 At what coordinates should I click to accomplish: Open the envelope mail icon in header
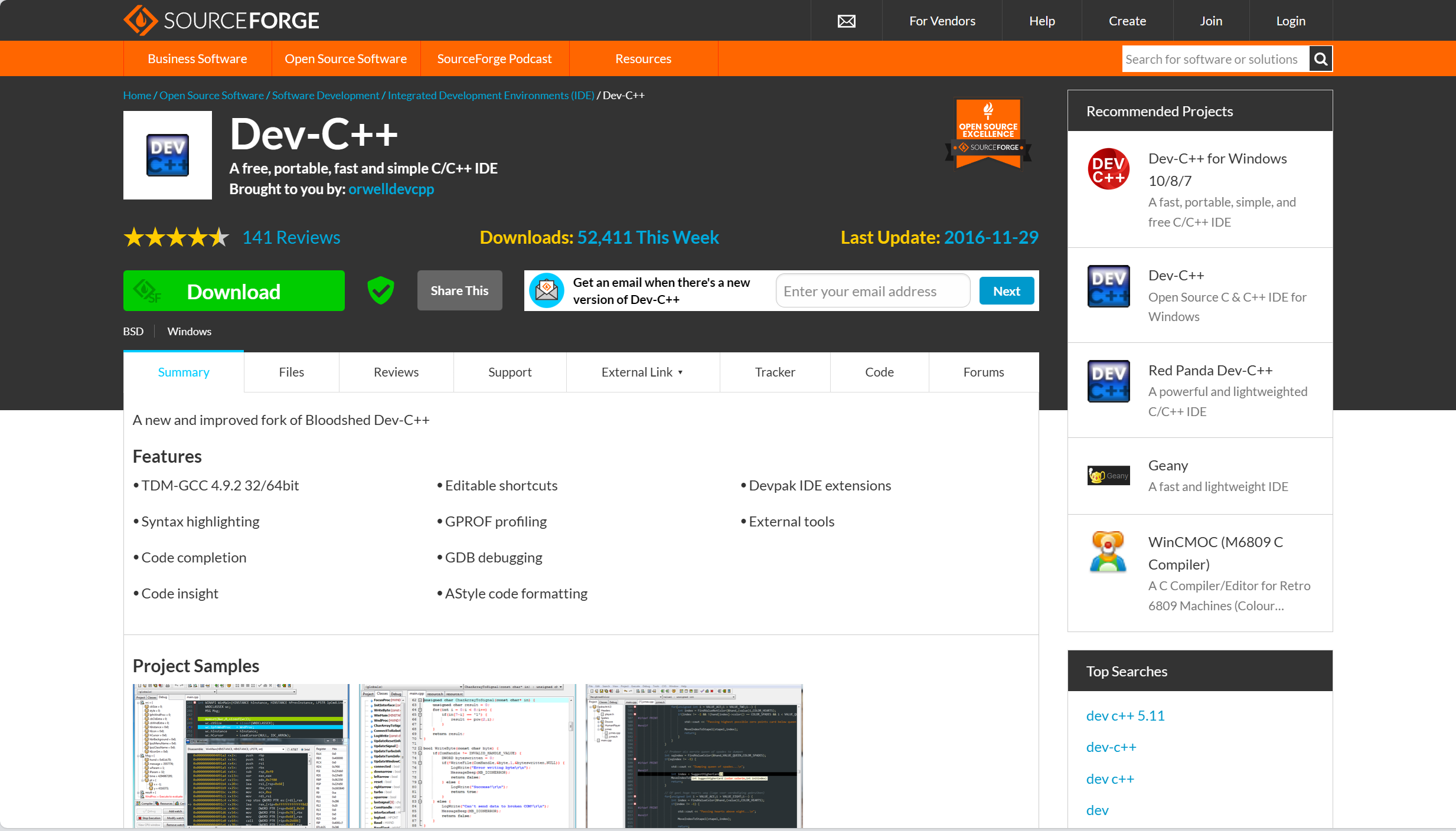click(x=846, y=21)
